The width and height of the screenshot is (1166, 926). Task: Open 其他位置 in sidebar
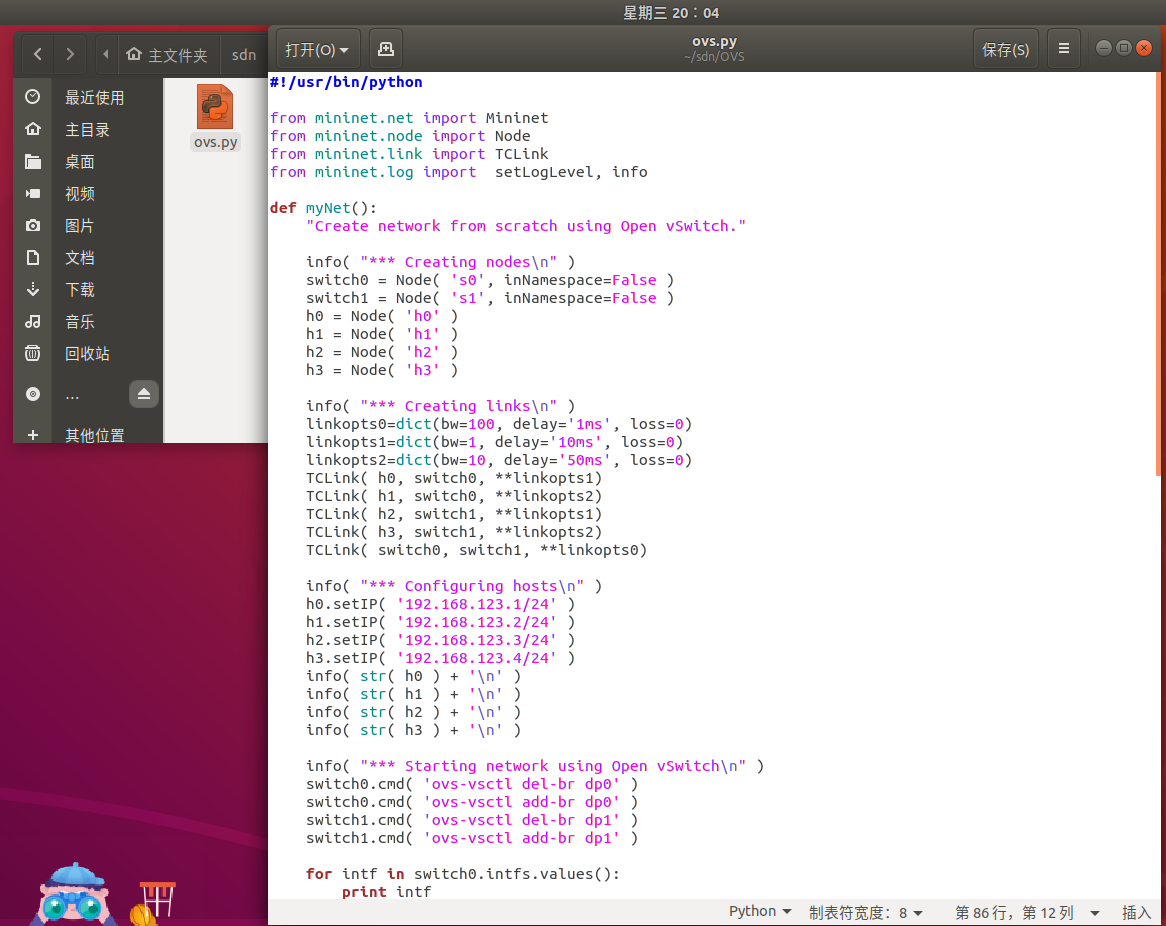[94, 435]
